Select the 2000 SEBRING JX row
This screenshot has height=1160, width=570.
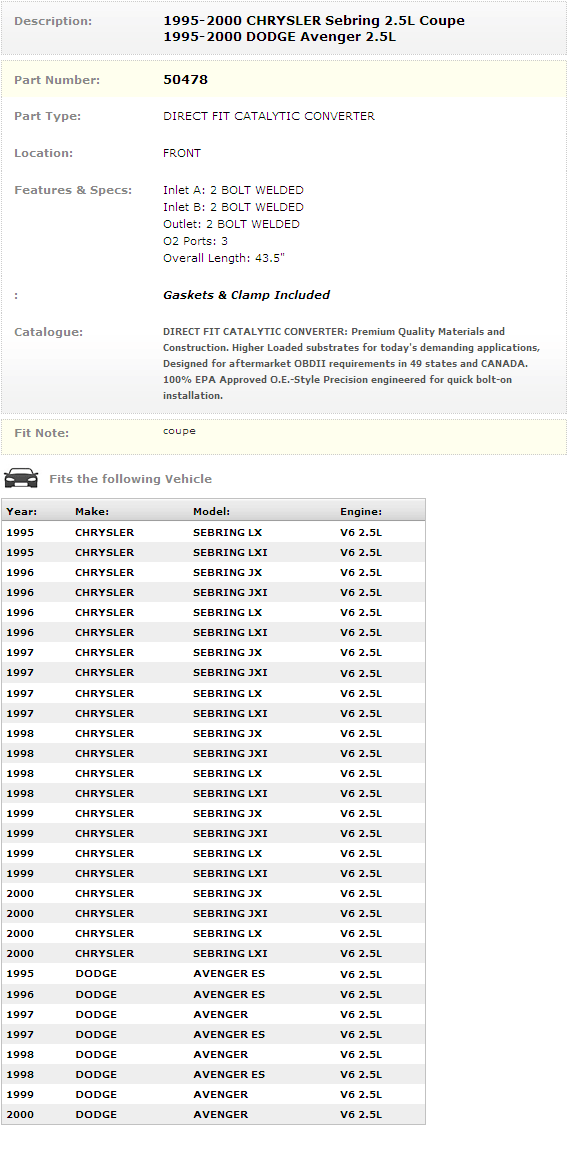click(x=213, y=893)
